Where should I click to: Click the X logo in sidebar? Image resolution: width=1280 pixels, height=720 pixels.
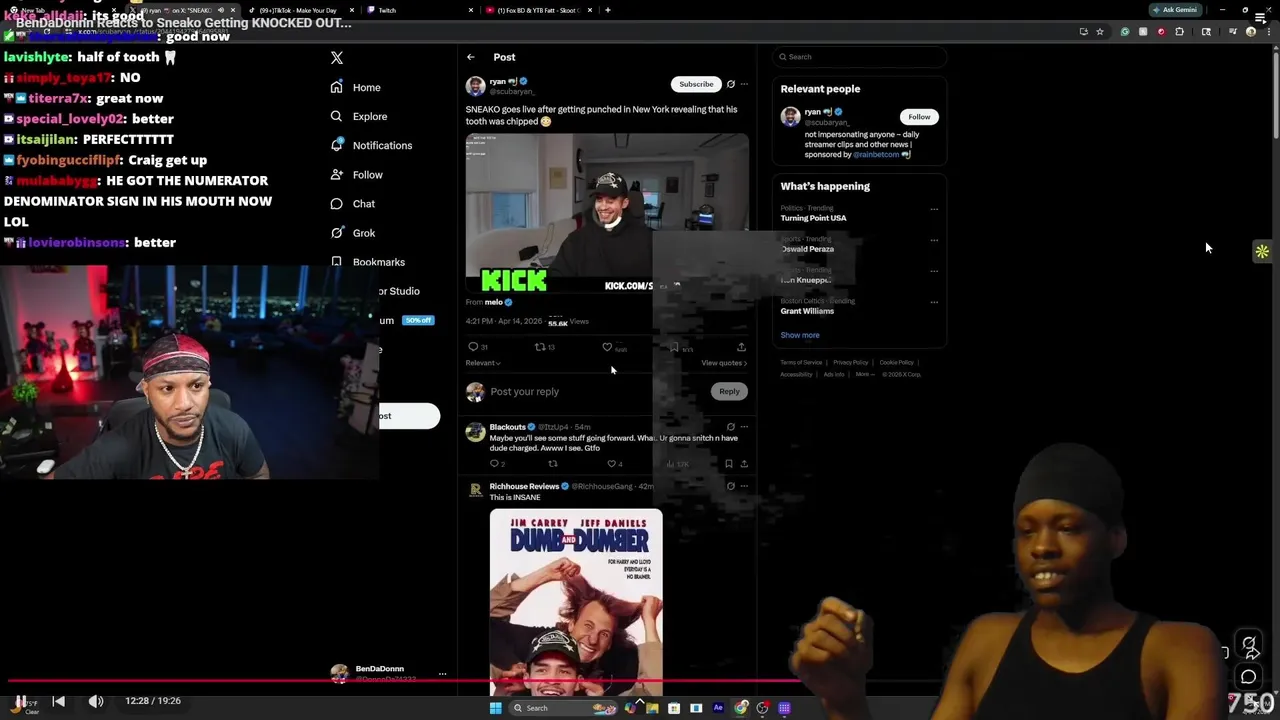(x=337, y=58)
